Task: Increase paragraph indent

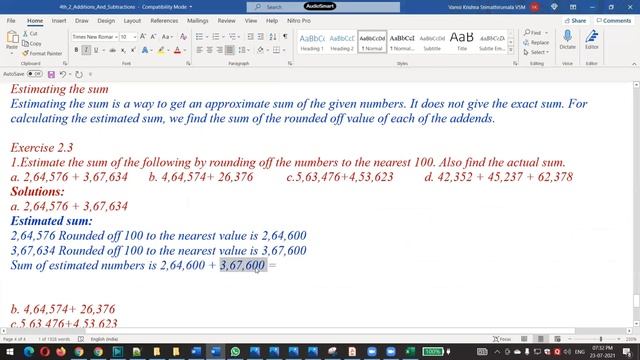Action: point(261,37)
